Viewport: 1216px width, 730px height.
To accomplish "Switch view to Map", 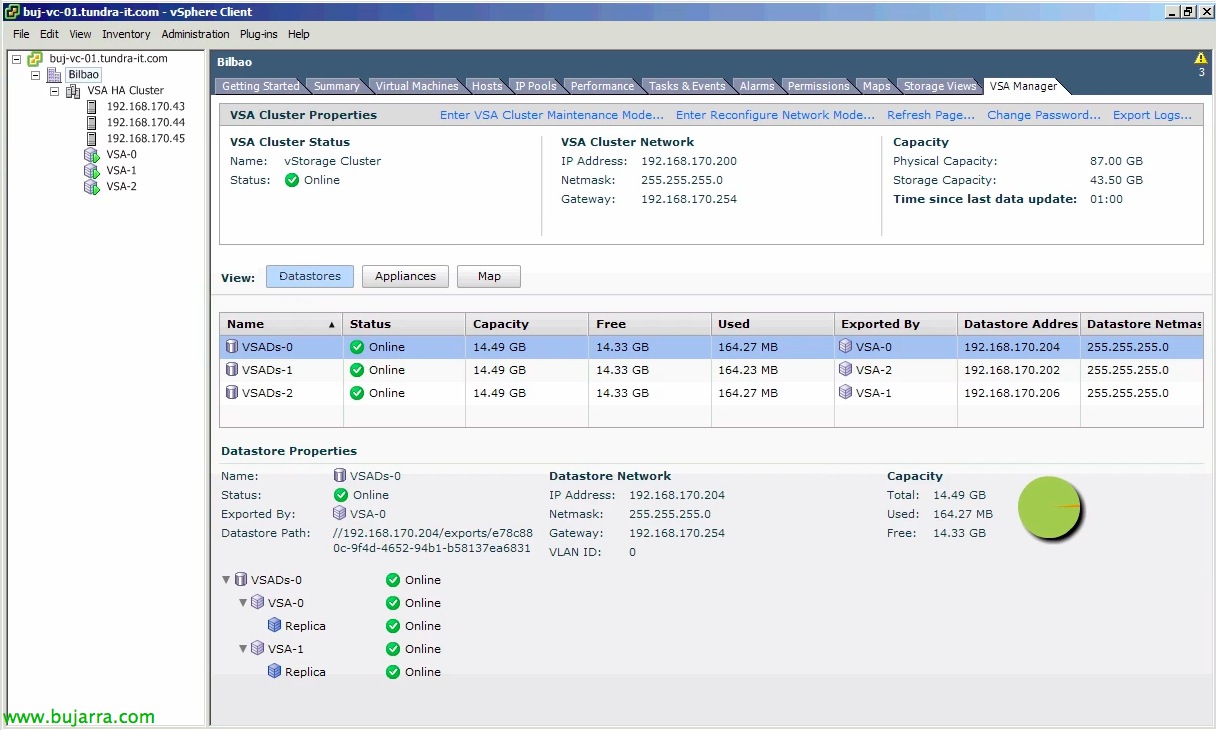I will pyautogui.click(x=489, y=277).
